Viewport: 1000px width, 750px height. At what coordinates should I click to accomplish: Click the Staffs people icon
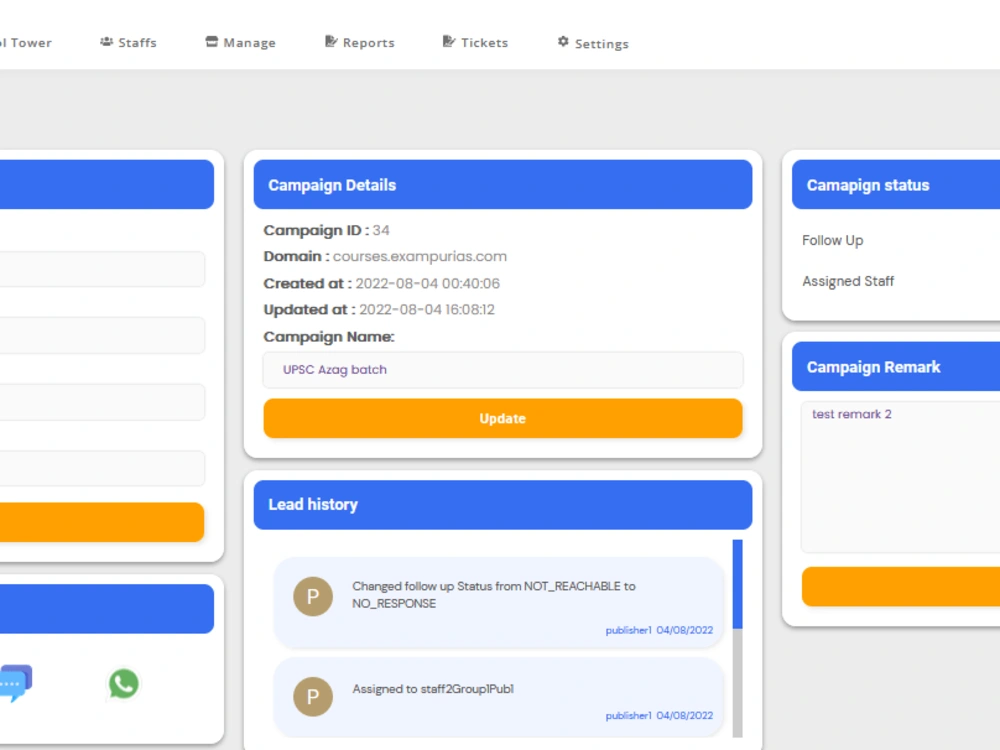point(107,41)
